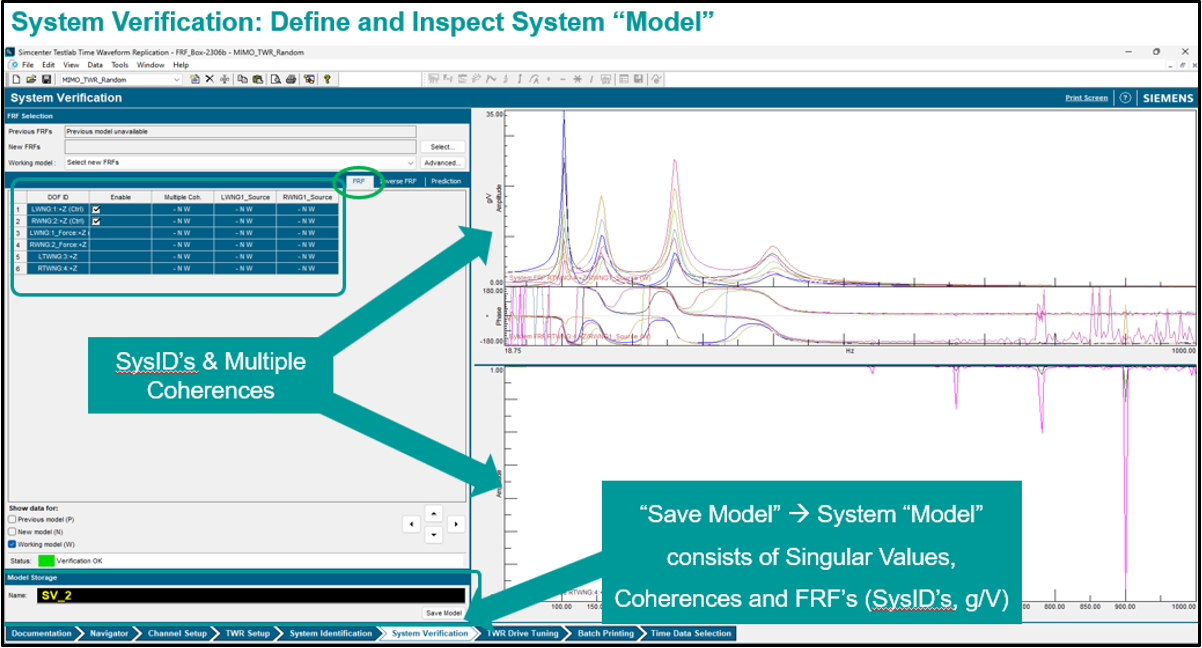Image resolution: width=1202 pixels, height=648 pixels.
Task: Expand the Working model FRFs dropdown
Action: (410, 162)
